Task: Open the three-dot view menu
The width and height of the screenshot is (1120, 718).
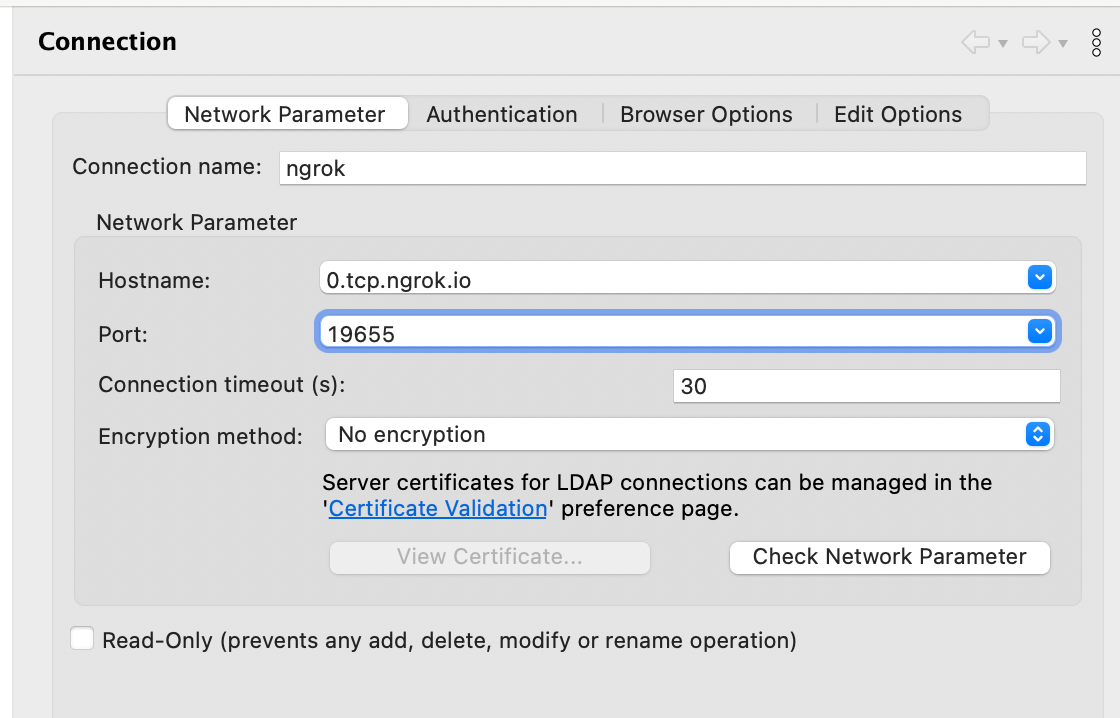Action: (1096, 42)
